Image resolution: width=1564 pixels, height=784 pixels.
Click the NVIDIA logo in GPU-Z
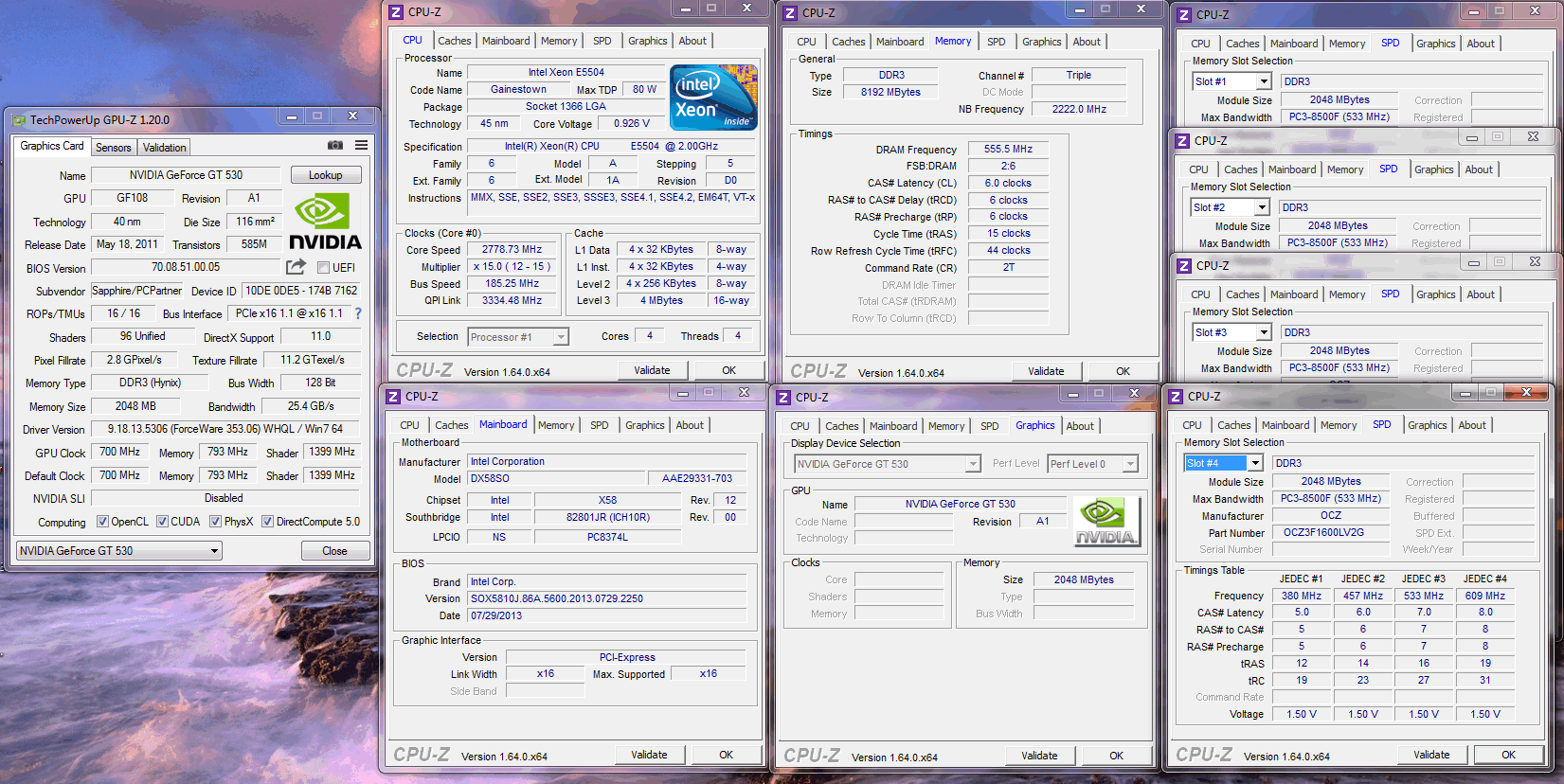pos(325,222)
